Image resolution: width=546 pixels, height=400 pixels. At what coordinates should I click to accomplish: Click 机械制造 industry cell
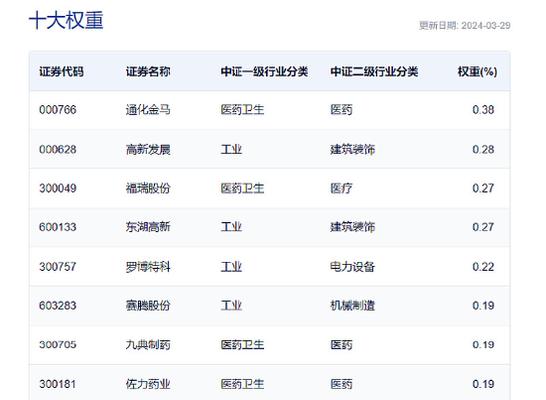tap(352, 305)
